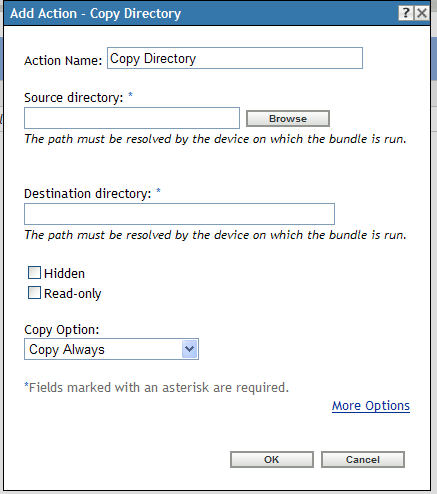Tick the Read-only checkbox
437x494 pixels.
(x=34, y=293)
